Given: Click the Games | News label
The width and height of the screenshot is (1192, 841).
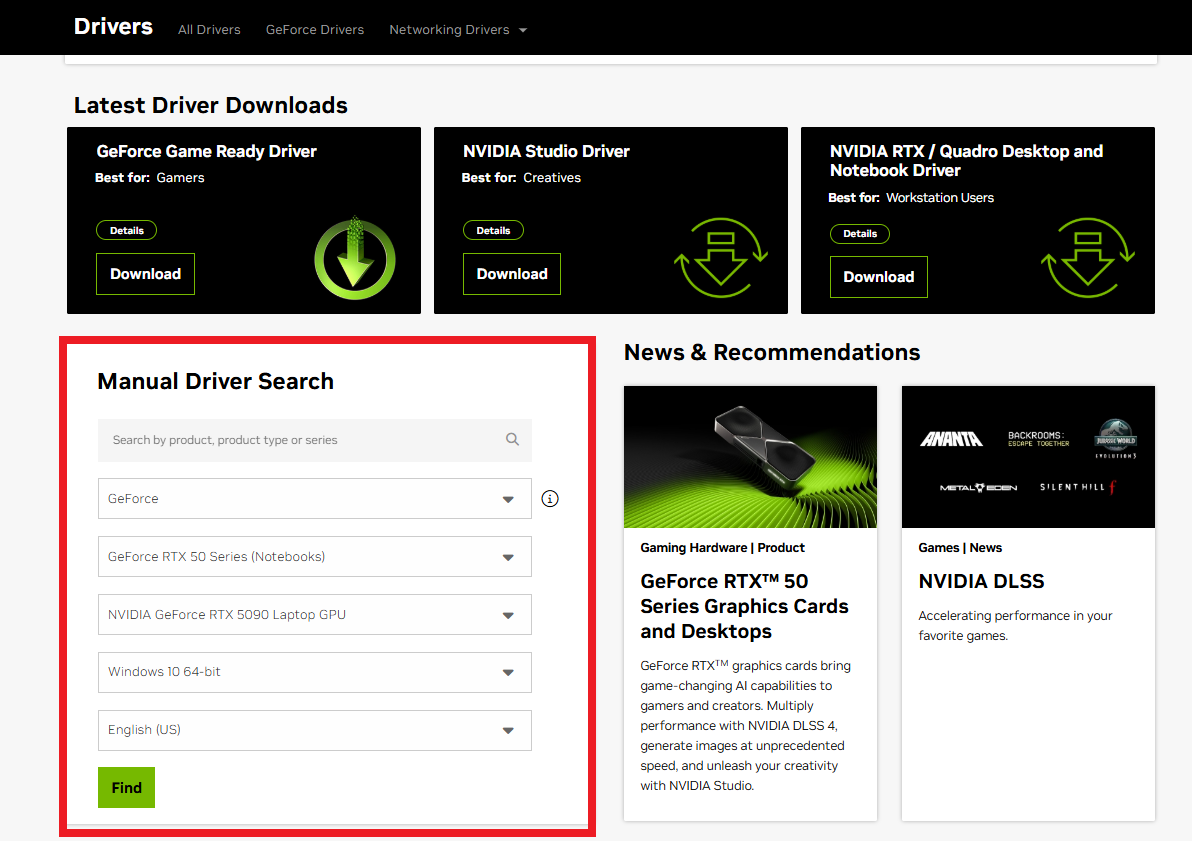Looking at the screenshot, I should pos(960,547).
